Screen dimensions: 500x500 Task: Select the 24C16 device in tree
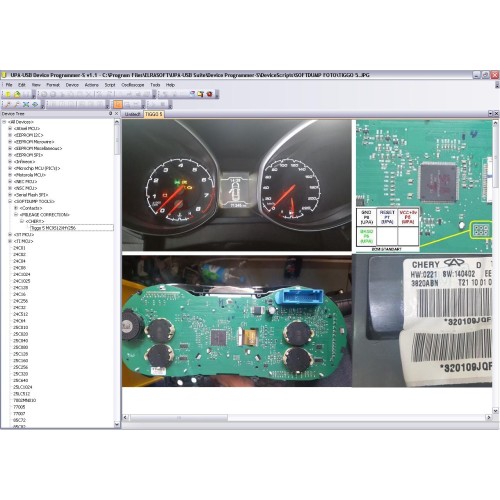[x=19, y=294]
